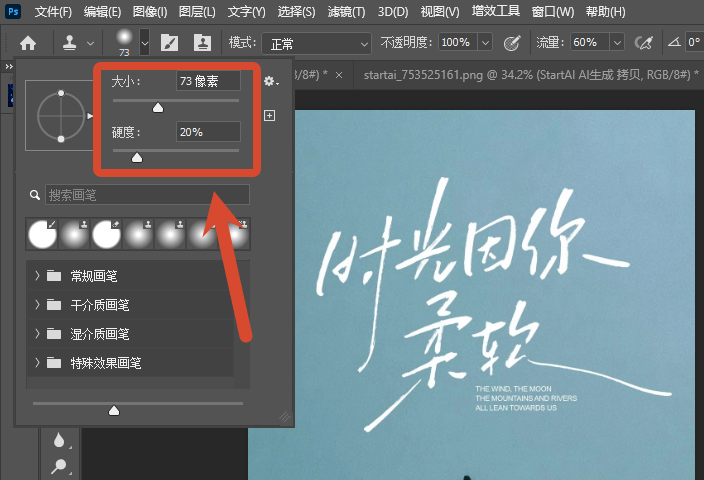Toggle pressure for opacity icon
Image resolution: width=704 pixels, height=480 pixels.
pos(512,43)
